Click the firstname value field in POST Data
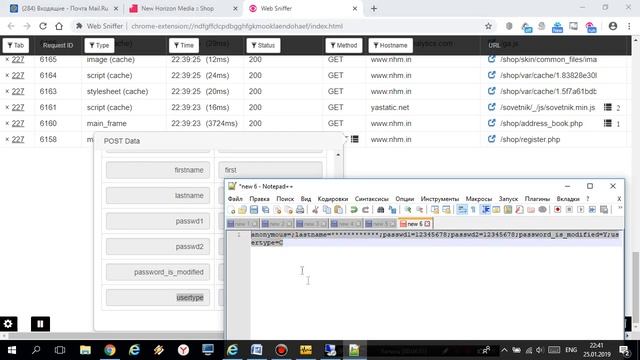This screenshot has height=360, width=640. coord(270,170)
